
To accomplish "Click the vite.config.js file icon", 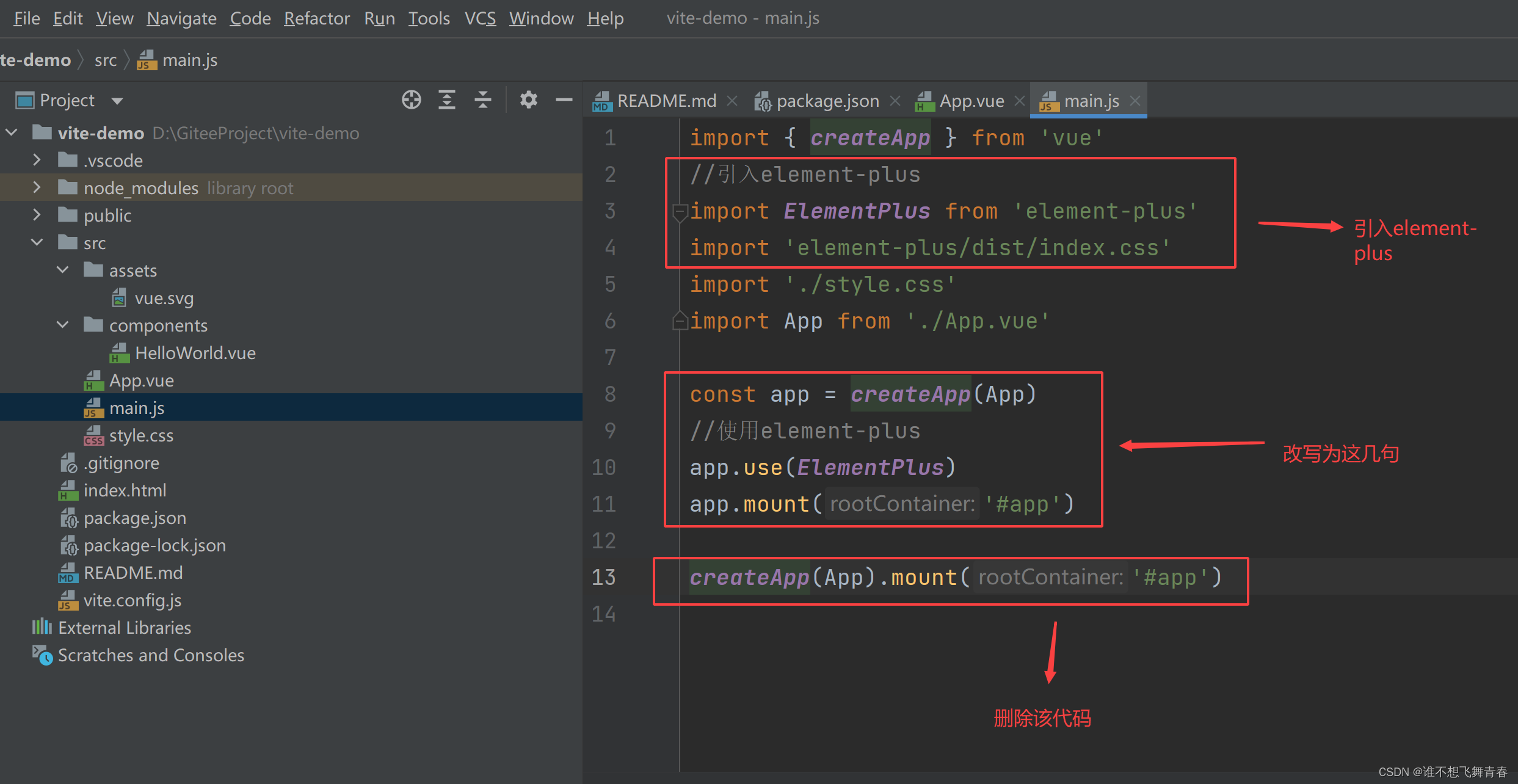I will pos(68,600).
